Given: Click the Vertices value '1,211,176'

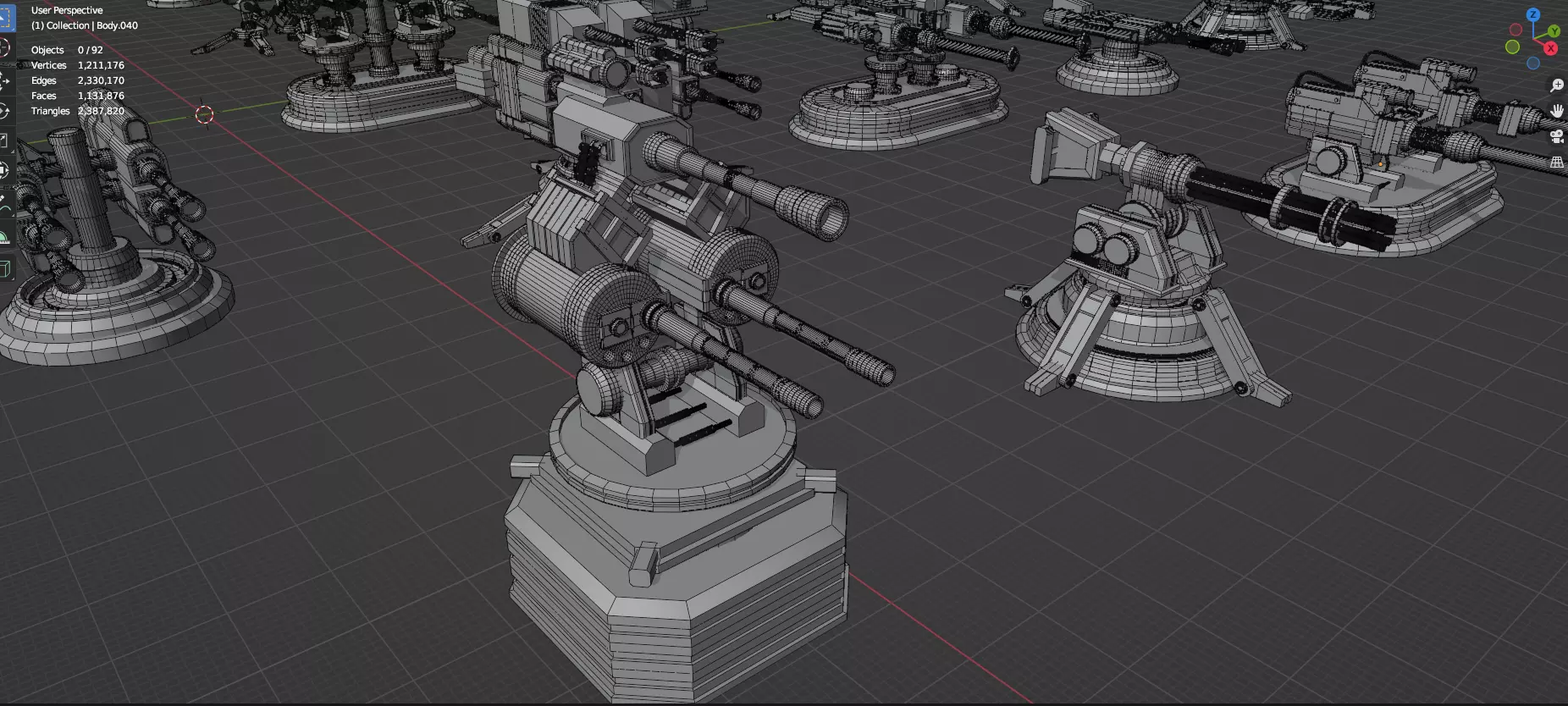Looking at the screenshot, I should pos(101,65).
